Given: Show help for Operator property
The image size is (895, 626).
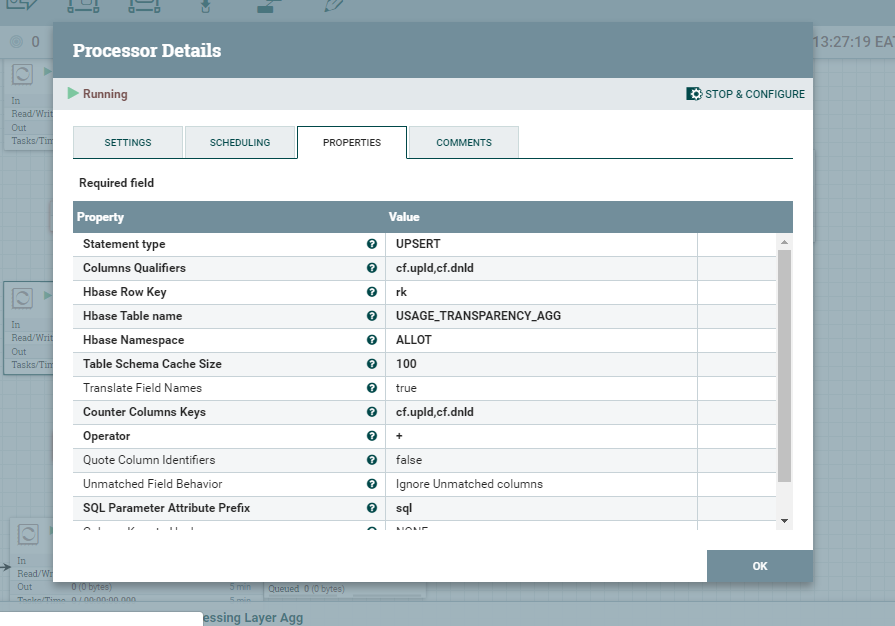Looking at the screenshot, I should point(372,436).
